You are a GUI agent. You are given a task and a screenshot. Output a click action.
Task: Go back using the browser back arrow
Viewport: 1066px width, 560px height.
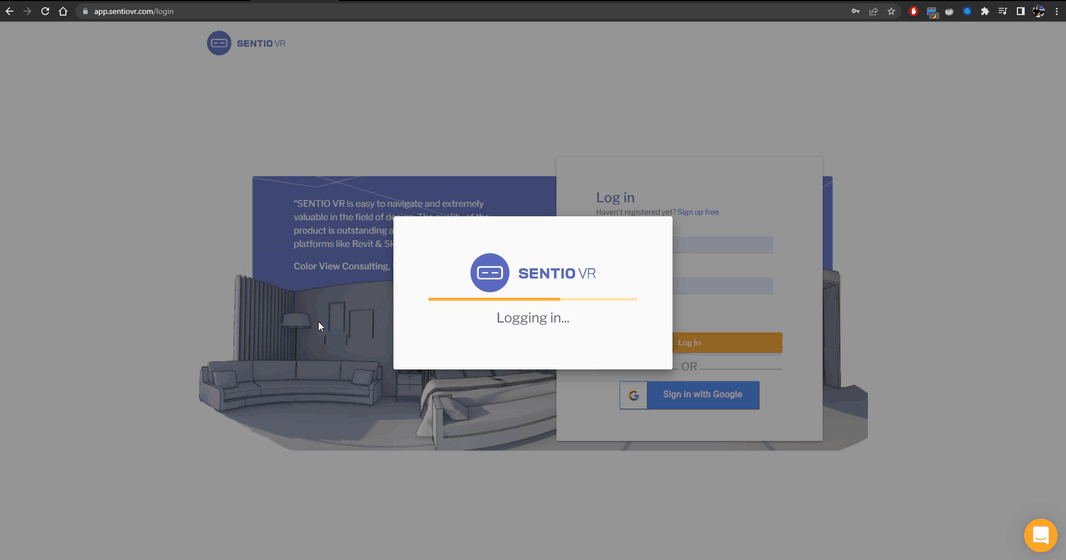pos(10,11)
